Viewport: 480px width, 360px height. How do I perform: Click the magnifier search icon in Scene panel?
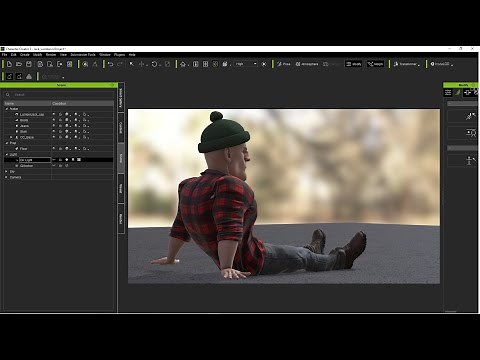point(8,95)
